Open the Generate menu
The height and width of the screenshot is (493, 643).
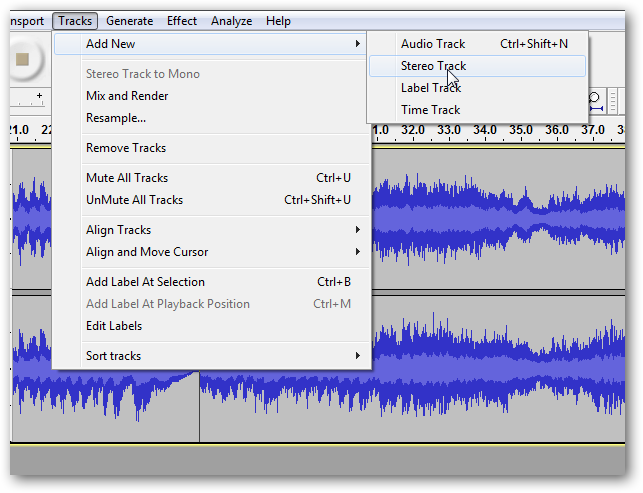pos(130,21)
